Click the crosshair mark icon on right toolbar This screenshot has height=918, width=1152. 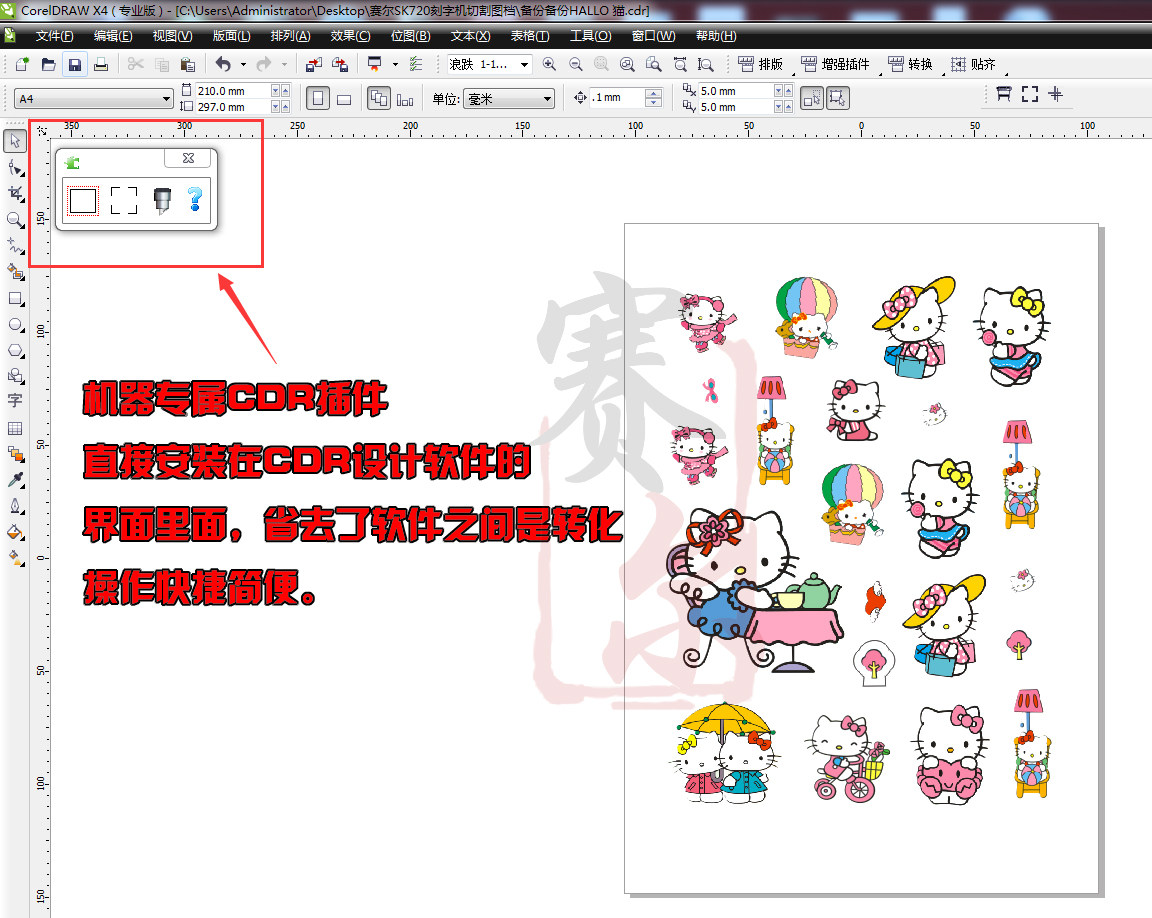[x=1056, y=94]
